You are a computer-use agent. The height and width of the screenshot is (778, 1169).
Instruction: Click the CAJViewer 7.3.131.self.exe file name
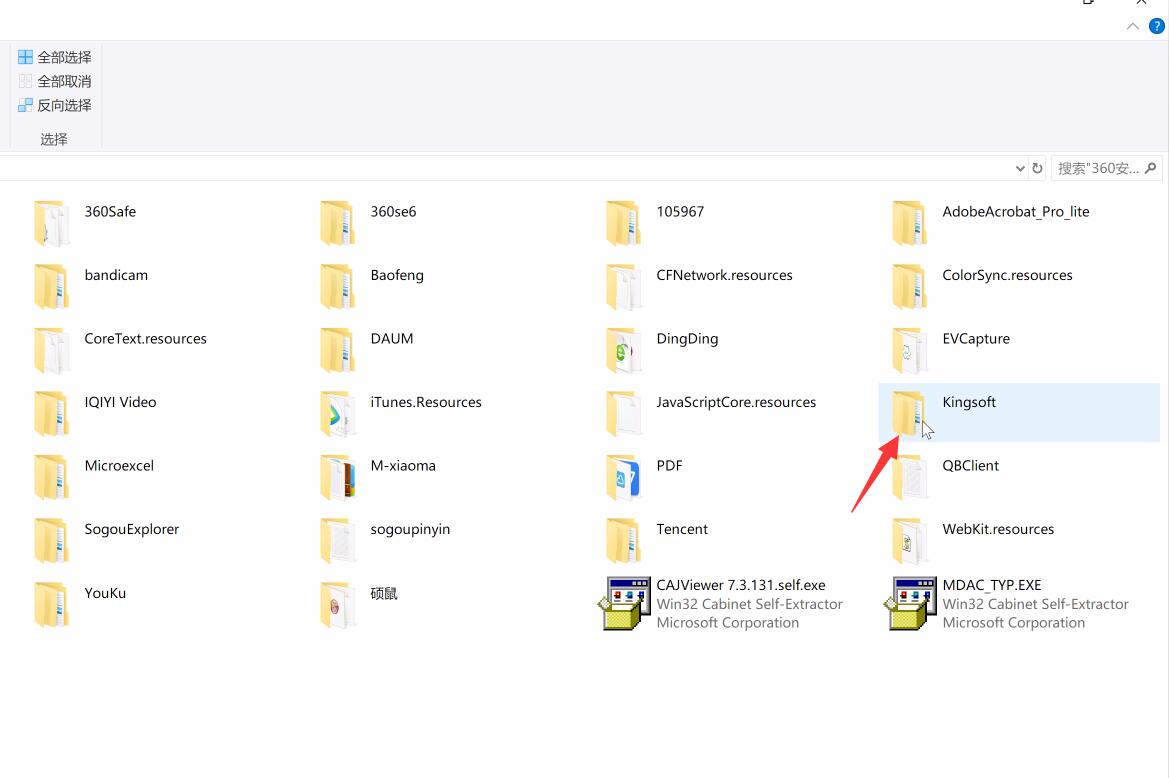point(740,585)
